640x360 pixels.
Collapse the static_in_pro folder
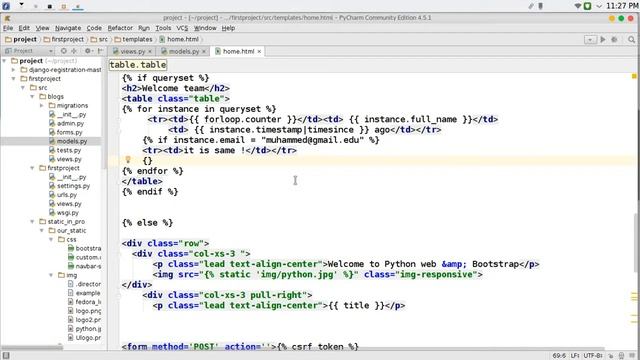click(x=32, y=222)
